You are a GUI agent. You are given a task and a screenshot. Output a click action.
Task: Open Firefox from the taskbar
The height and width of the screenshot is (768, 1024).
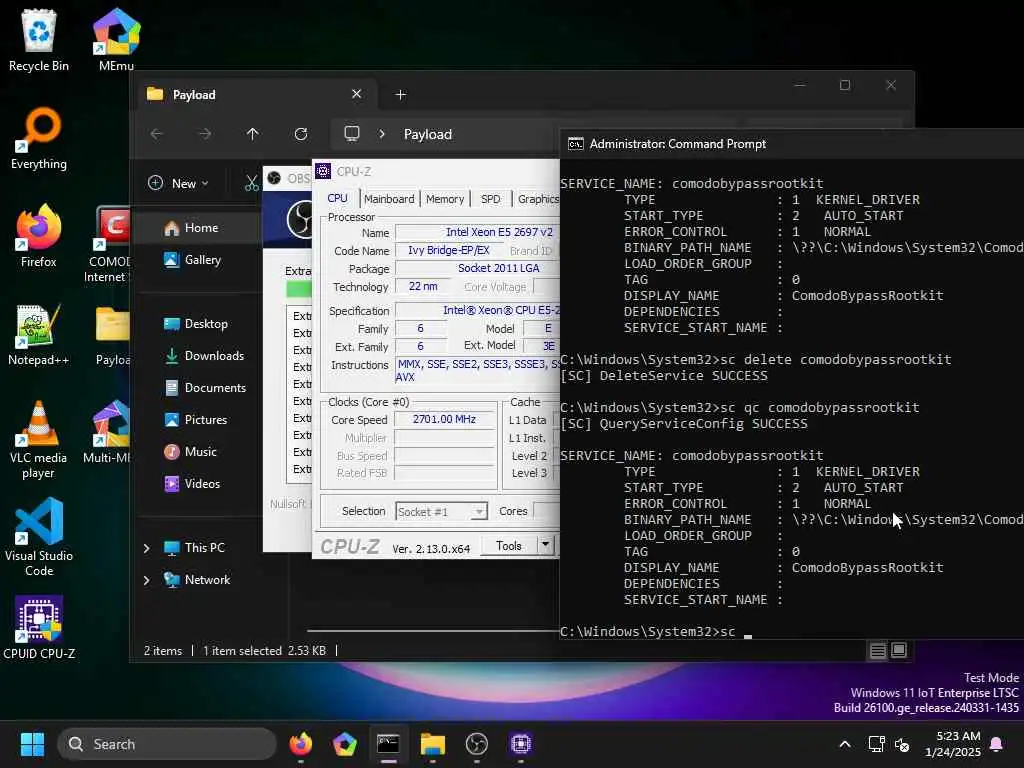(301, 744)
